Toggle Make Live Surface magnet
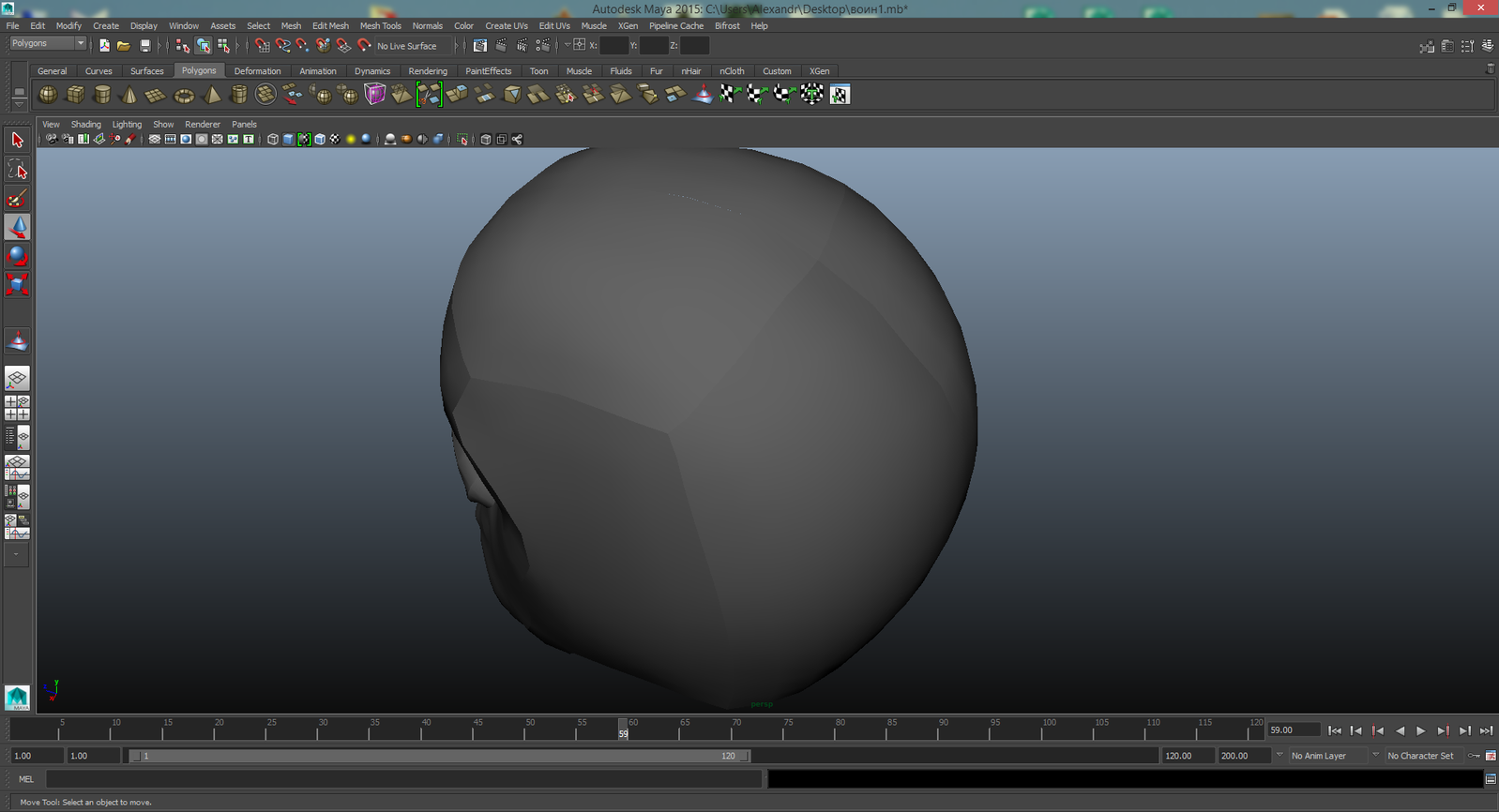Viewport: 1499px width, 812px height. tap(364, 45)
